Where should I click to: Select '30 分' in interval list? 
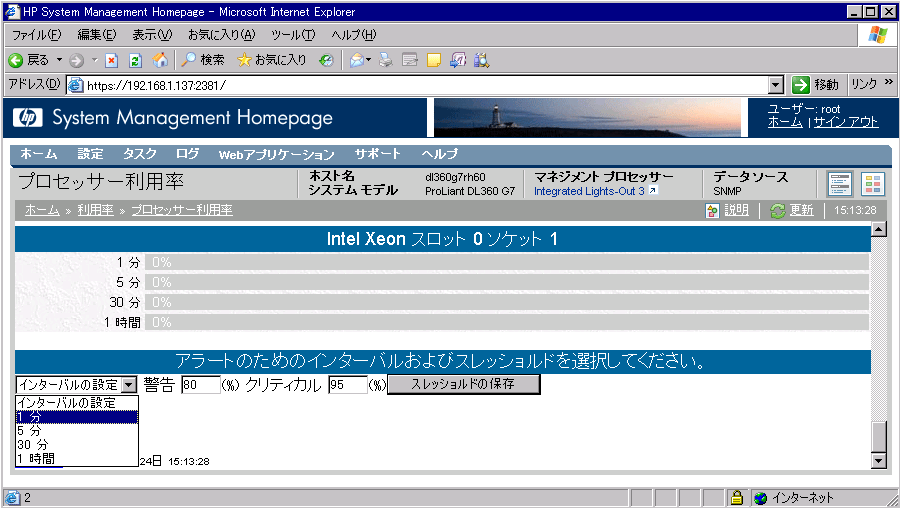[x=77, y=444]
